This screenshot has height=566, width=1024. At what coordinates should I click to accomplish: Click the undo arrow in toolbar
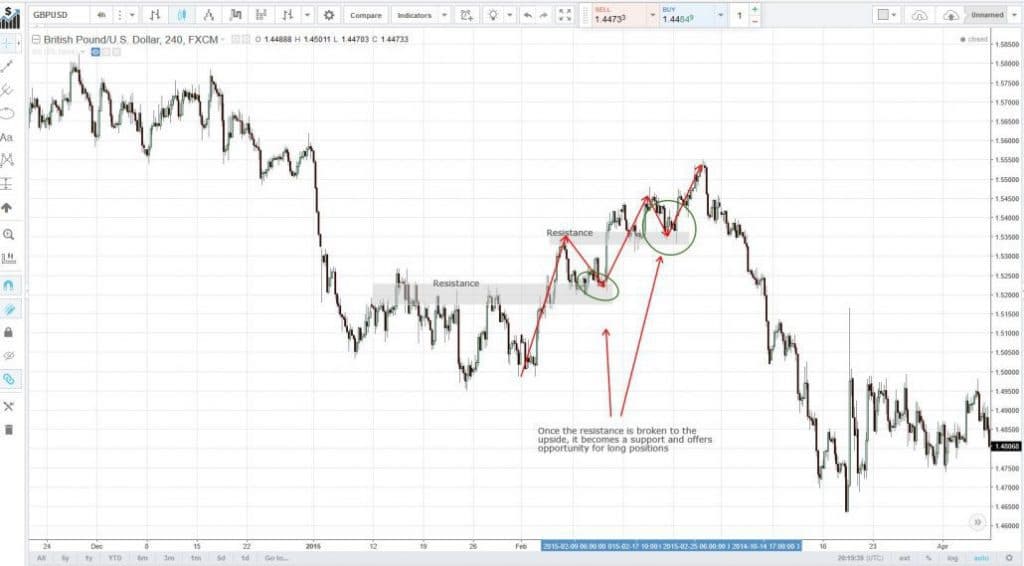click(x=526, y=15)
